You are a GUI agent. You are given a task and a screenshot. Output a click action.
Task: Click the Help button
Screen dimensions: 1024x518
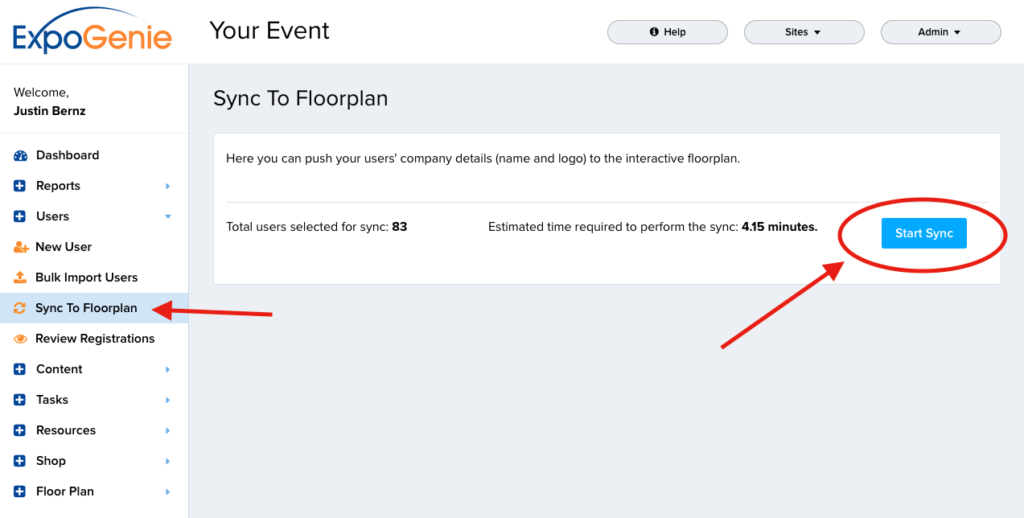click(x=667, y=32)
